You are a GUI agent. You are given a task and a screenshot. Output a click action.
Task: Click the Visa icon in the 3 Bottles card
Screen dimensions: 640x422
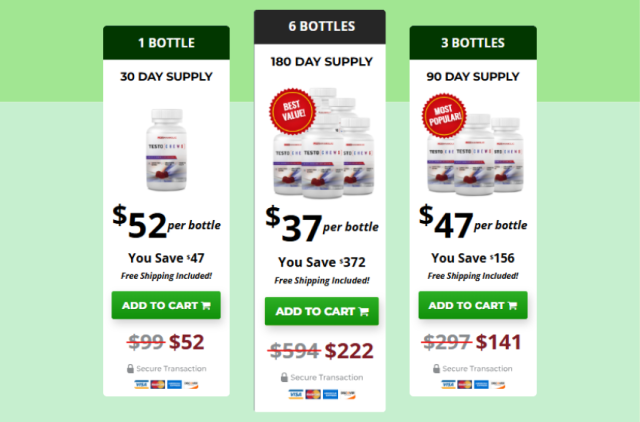click(x=448, y=384)
